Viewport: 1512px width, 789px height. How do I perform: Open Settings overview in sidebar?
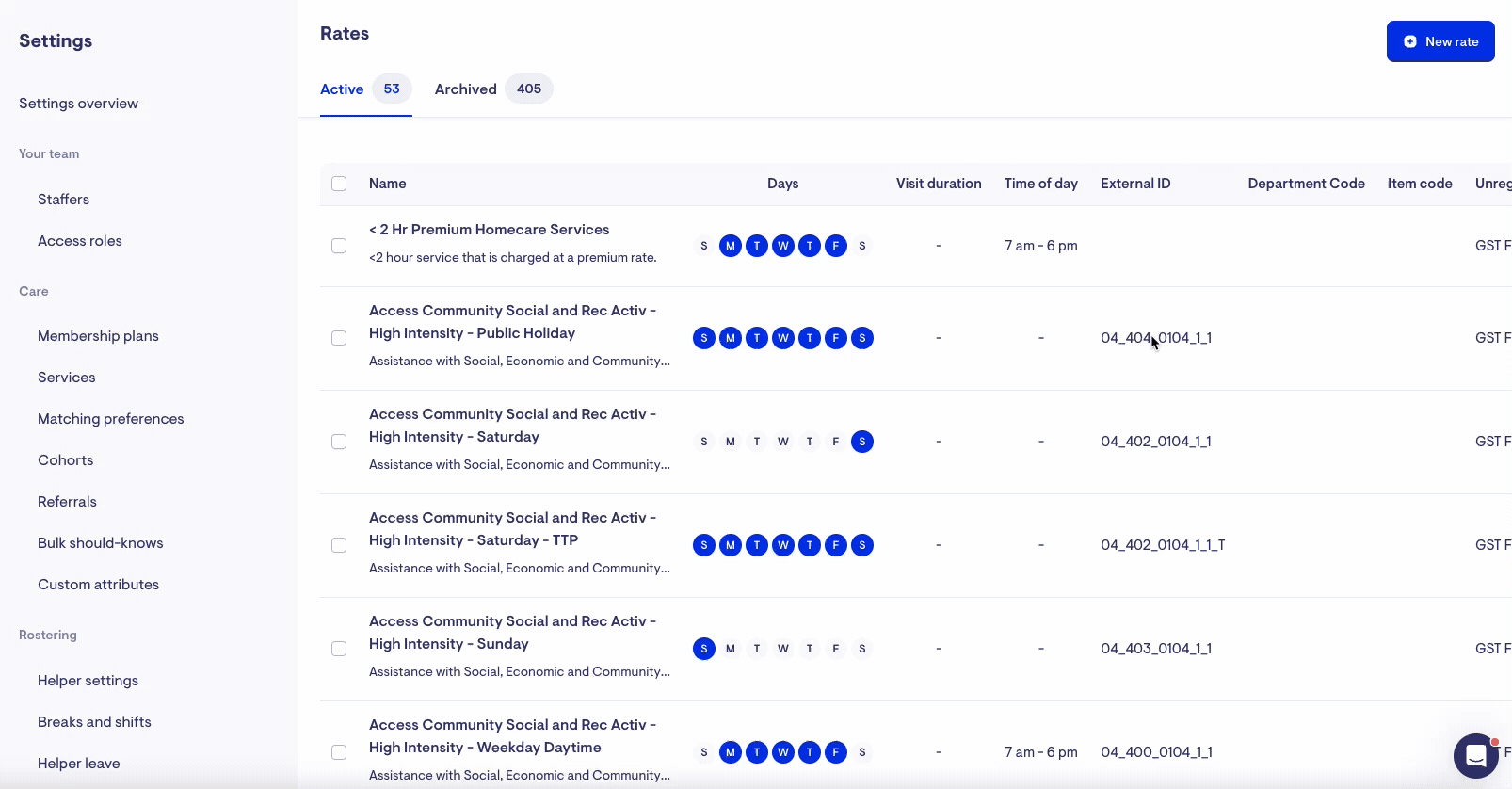pos(78,104)
